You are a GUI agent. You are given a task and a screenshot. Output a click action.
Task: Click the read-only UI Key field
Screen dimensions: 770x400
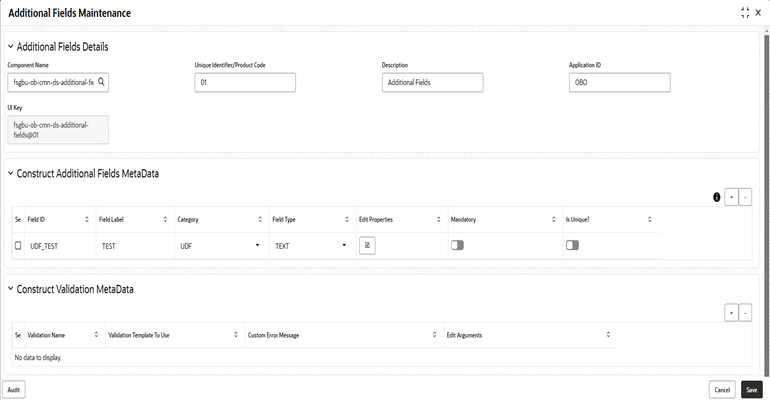click(x=58, y=130)
